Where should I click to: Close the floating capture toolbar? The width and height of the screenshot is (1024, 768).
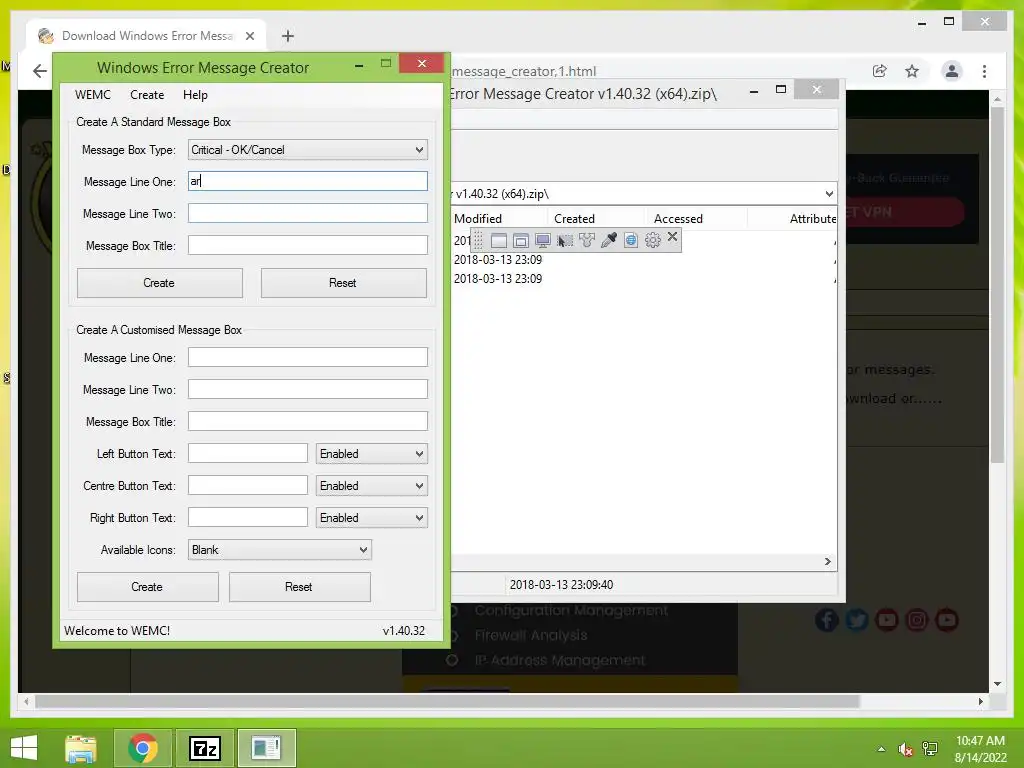(x=673, y=237)
